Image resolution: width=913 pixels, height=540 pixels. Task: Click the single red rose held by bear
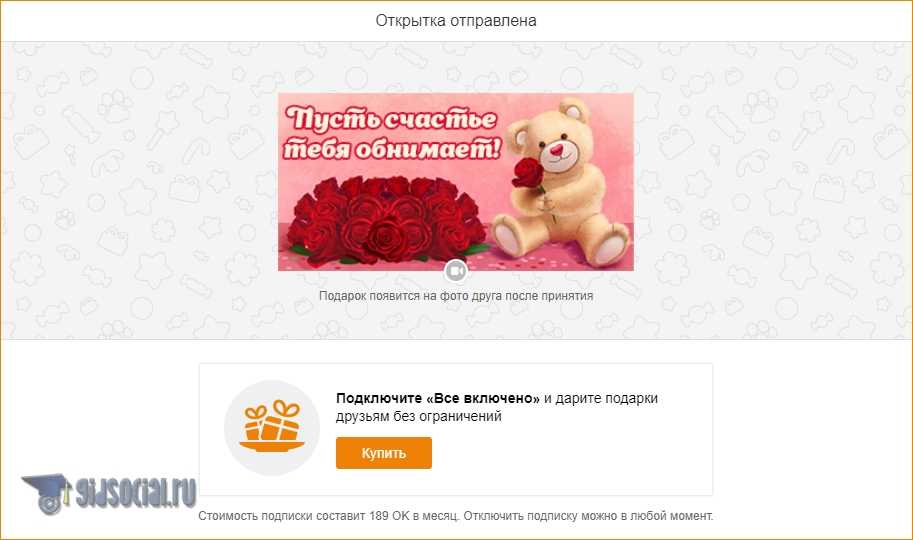click(x=528, y=172)
